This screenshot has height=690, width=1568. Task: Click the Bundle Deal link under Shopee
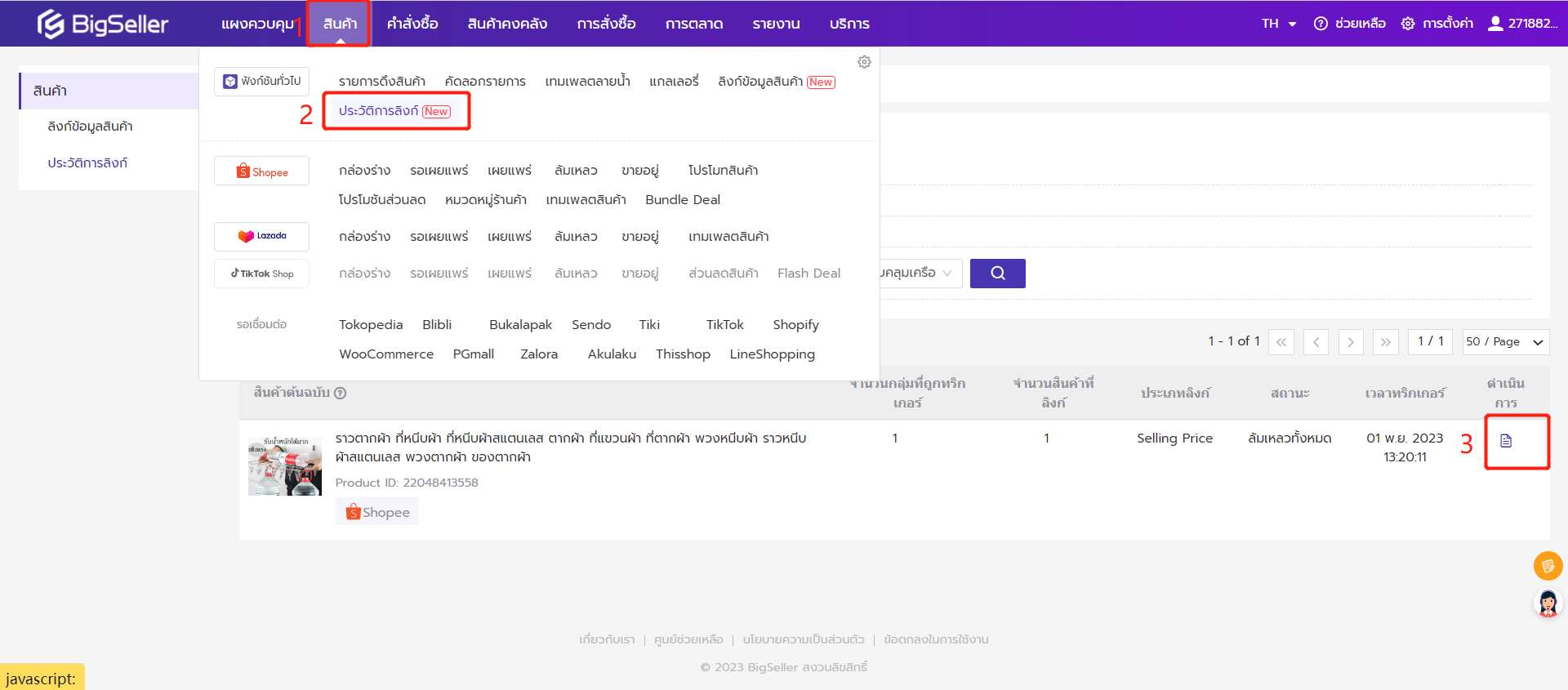pyautogui.click(x=683, y=200)
